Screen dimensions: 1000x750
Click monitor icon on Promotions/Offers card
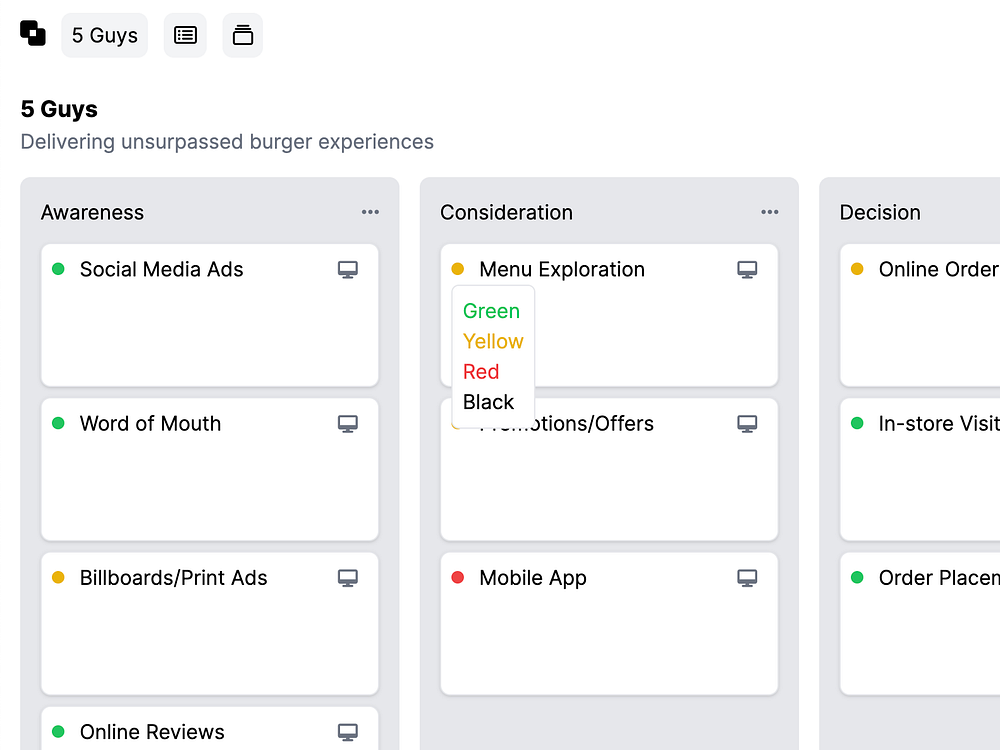pos(747,424)
